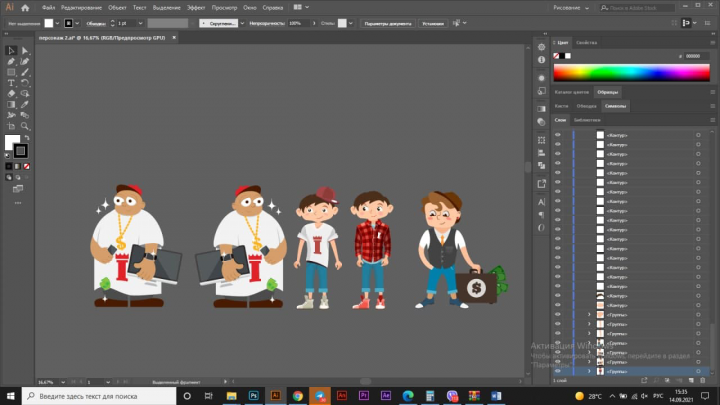This screenshot has height=405, width=720.
Task: Select the Eraser tool
Action: 11,94
